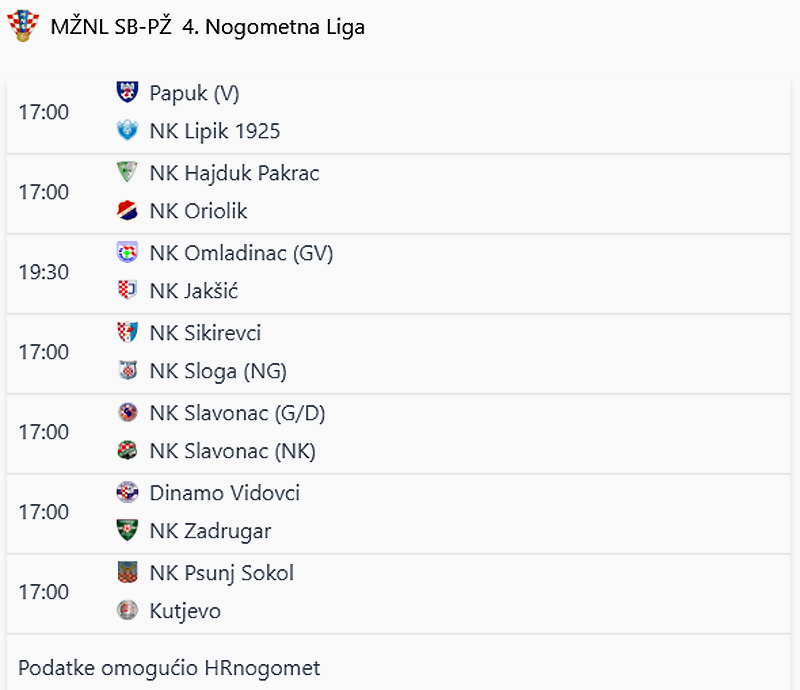Select the 19:30 match kickoff time
The width and height of the screenshot is (800, 690).
coord(43,272)
